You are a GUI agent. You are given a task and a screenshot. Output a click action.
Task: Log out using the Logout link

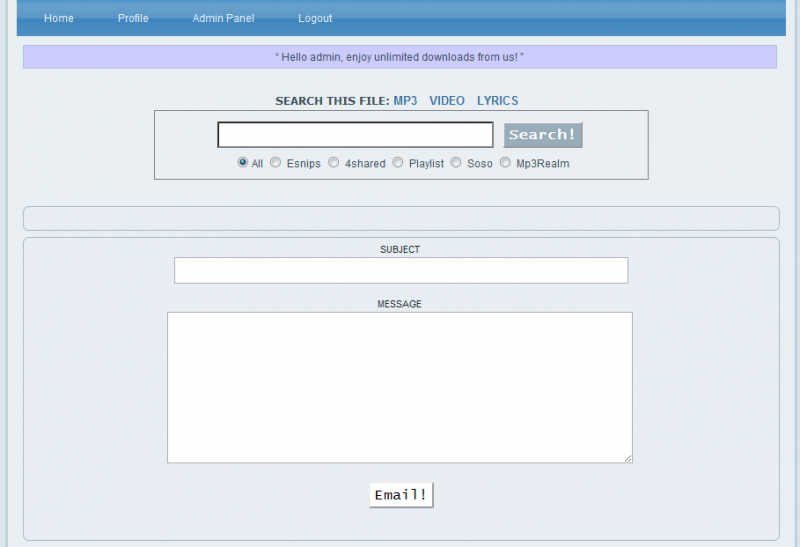[x=315, y=18]
